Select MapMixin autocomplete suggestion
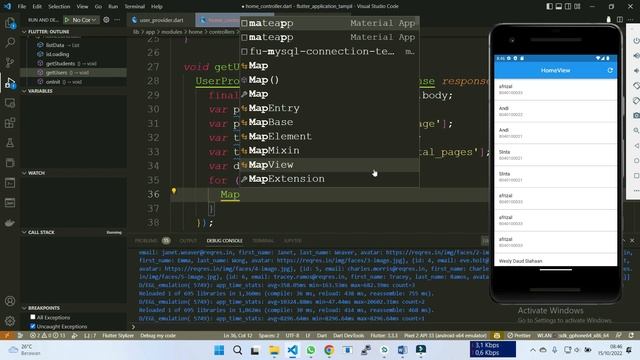Image resolution: width=640 pixels, height=360 pixels. click(x=329, y=151)
